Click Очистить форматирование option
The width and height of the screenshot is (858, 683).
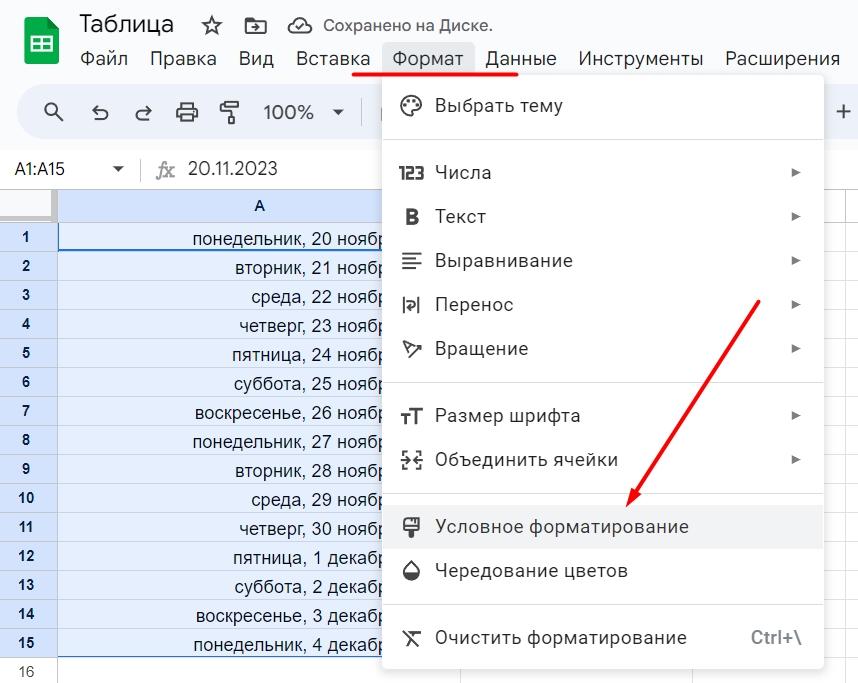560,637
